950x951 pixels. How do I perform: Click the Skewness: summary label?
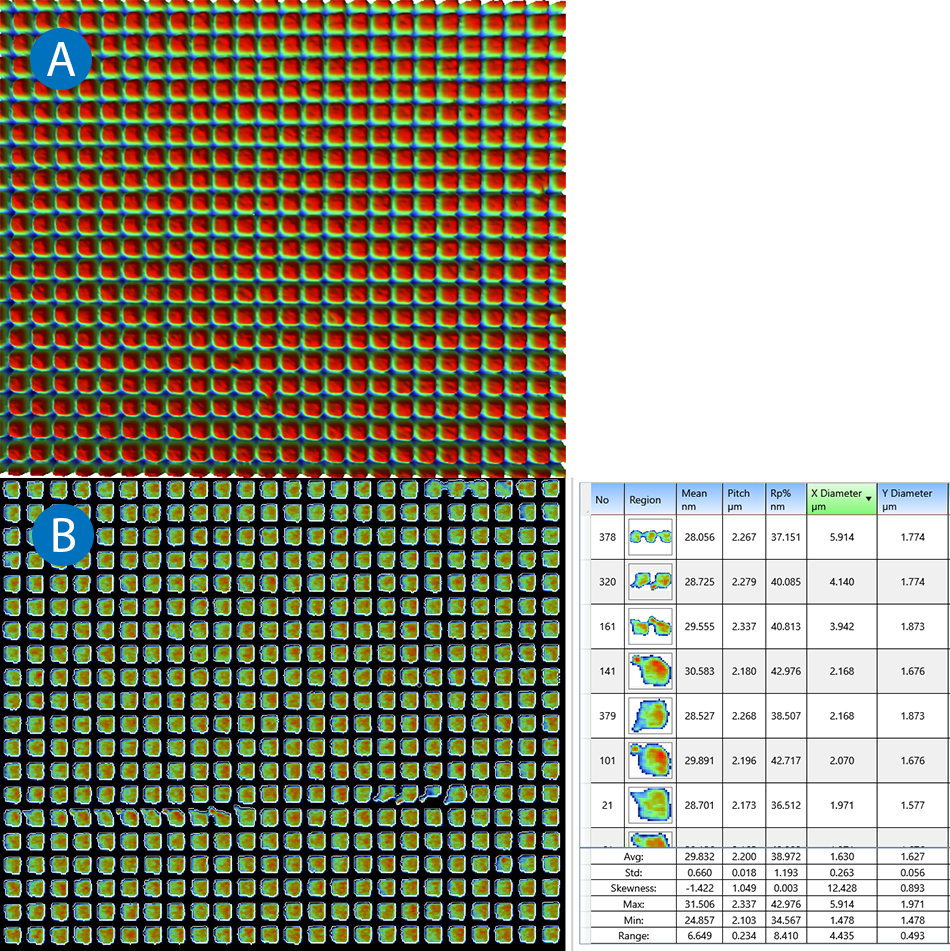pos(633,888)
